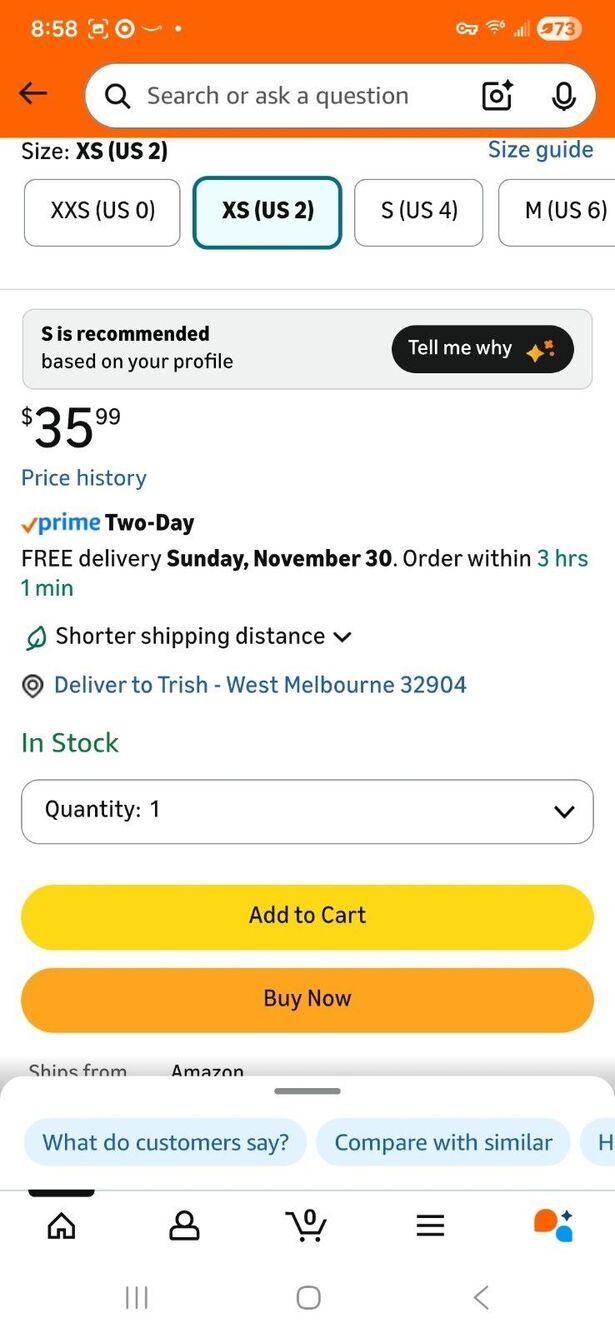Tap the microphone voice search icon
The image size is (615, 1333).
pyautogui.click(x=563, y=96)
